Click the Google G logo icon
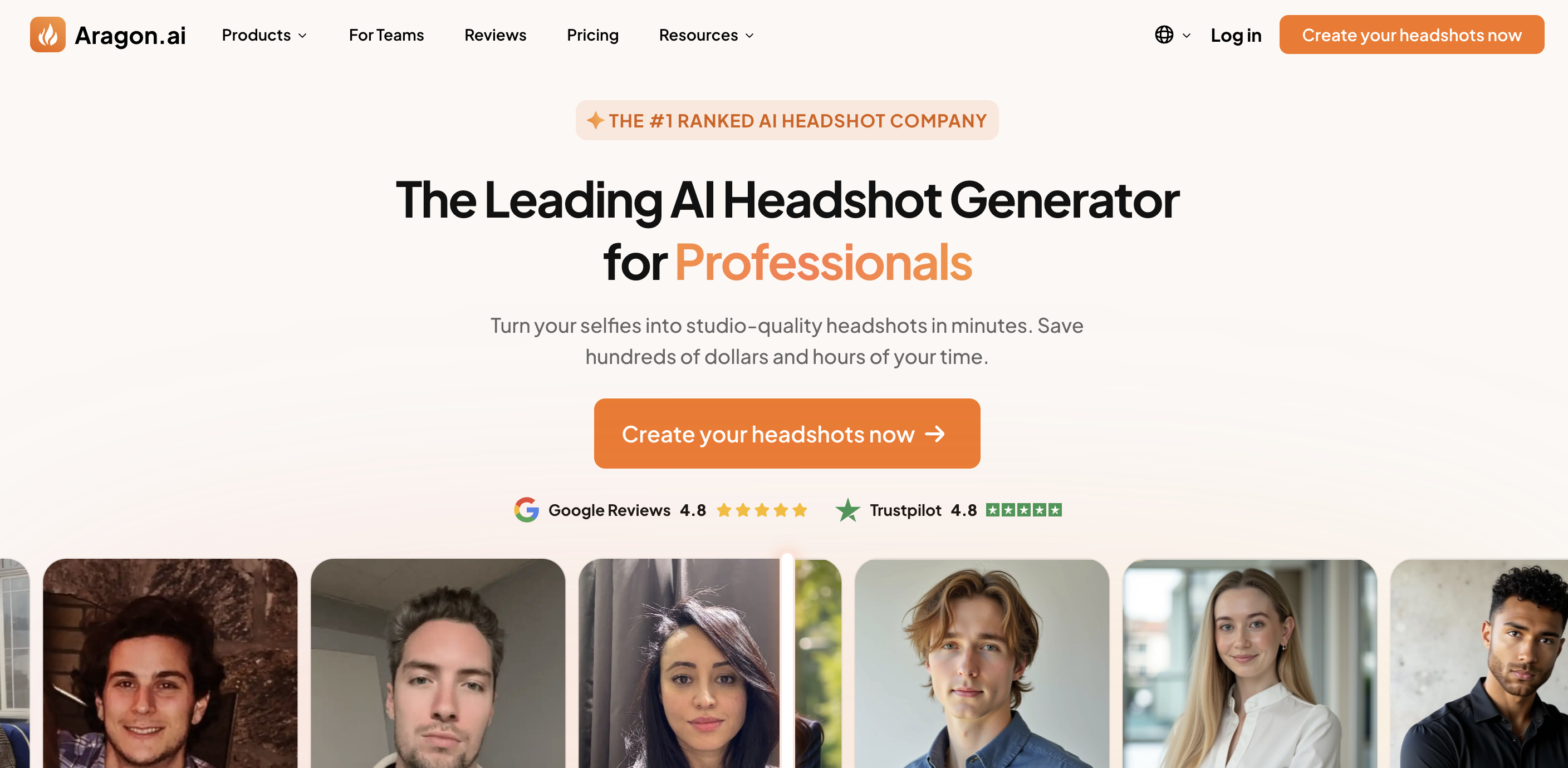The image size is (1568, 768). coord(527,510)
